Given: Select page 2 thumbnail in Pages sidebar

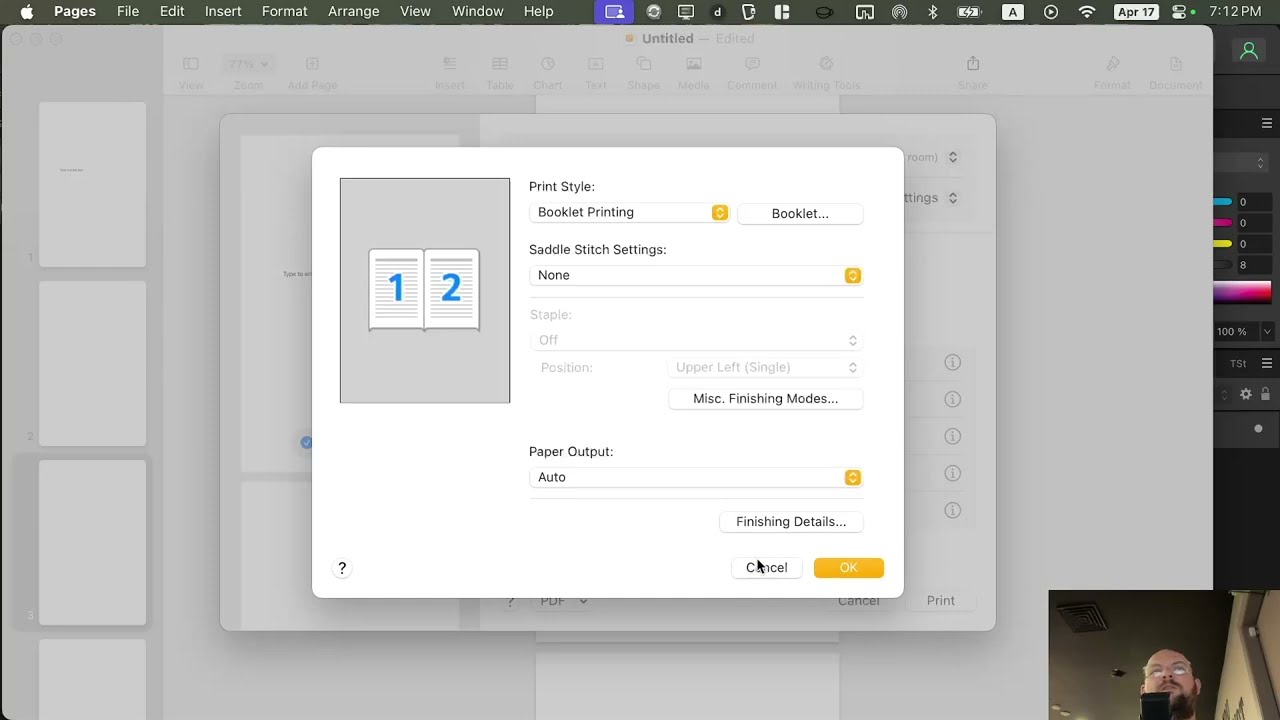Looking at the screenshot, I should [x=92, y=363].
